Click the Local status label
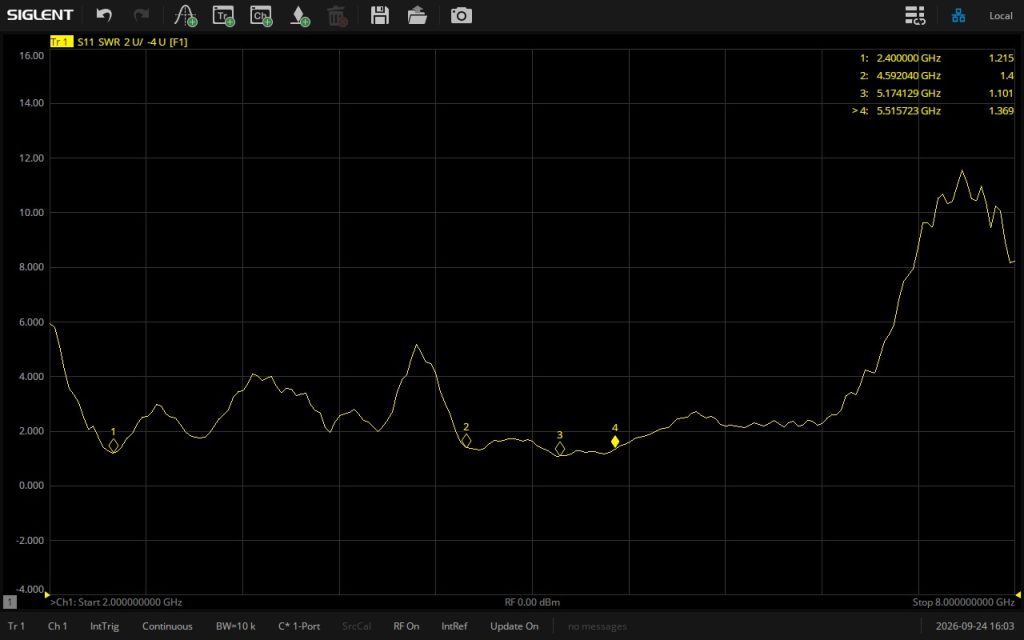The height and width of the screenshot is (640, 1024). [1000, 16]
